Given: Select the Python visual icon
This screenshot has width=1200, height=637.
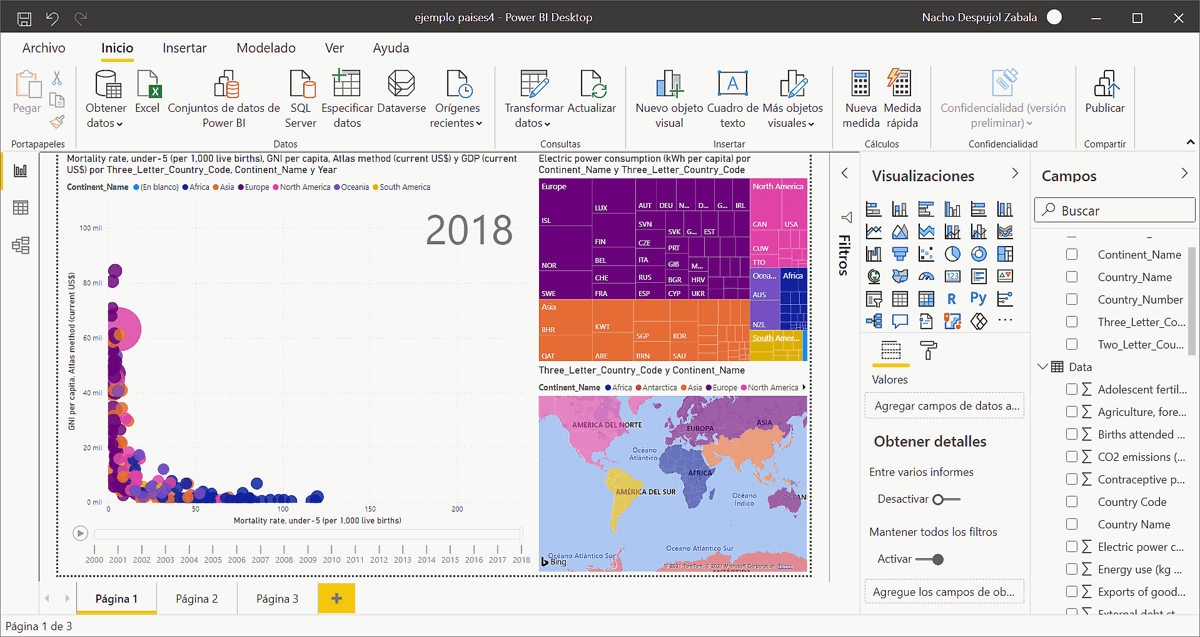Looking at the screenshot, I should pyautogui.click(x=979, y=299).
